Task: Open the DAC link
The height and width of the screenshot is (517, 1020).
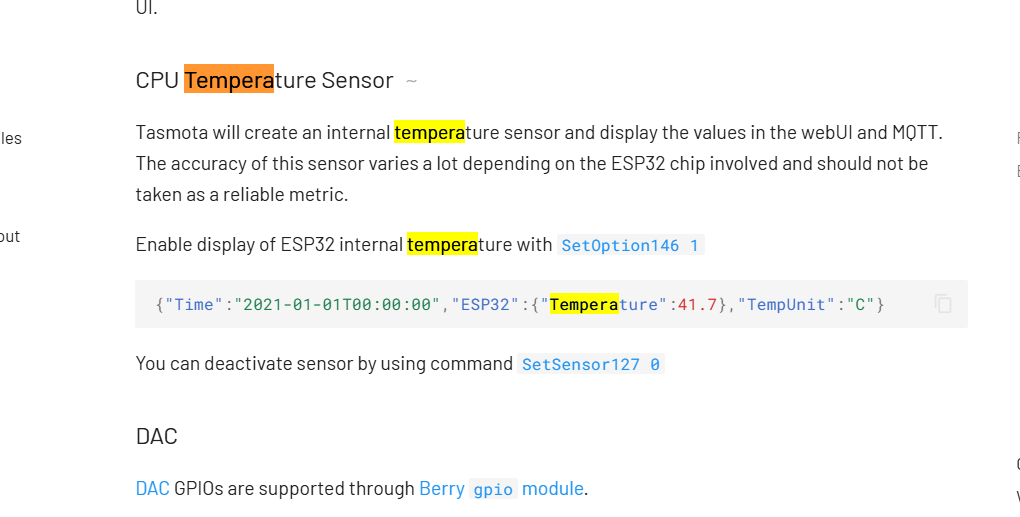Action: (x=152, y=488)
